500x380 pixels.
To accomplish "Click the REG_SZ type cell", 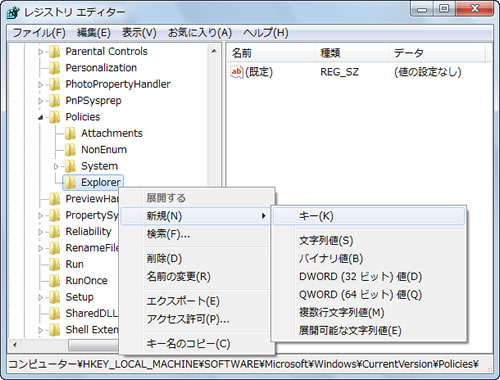I will click(x=340, y=72).
